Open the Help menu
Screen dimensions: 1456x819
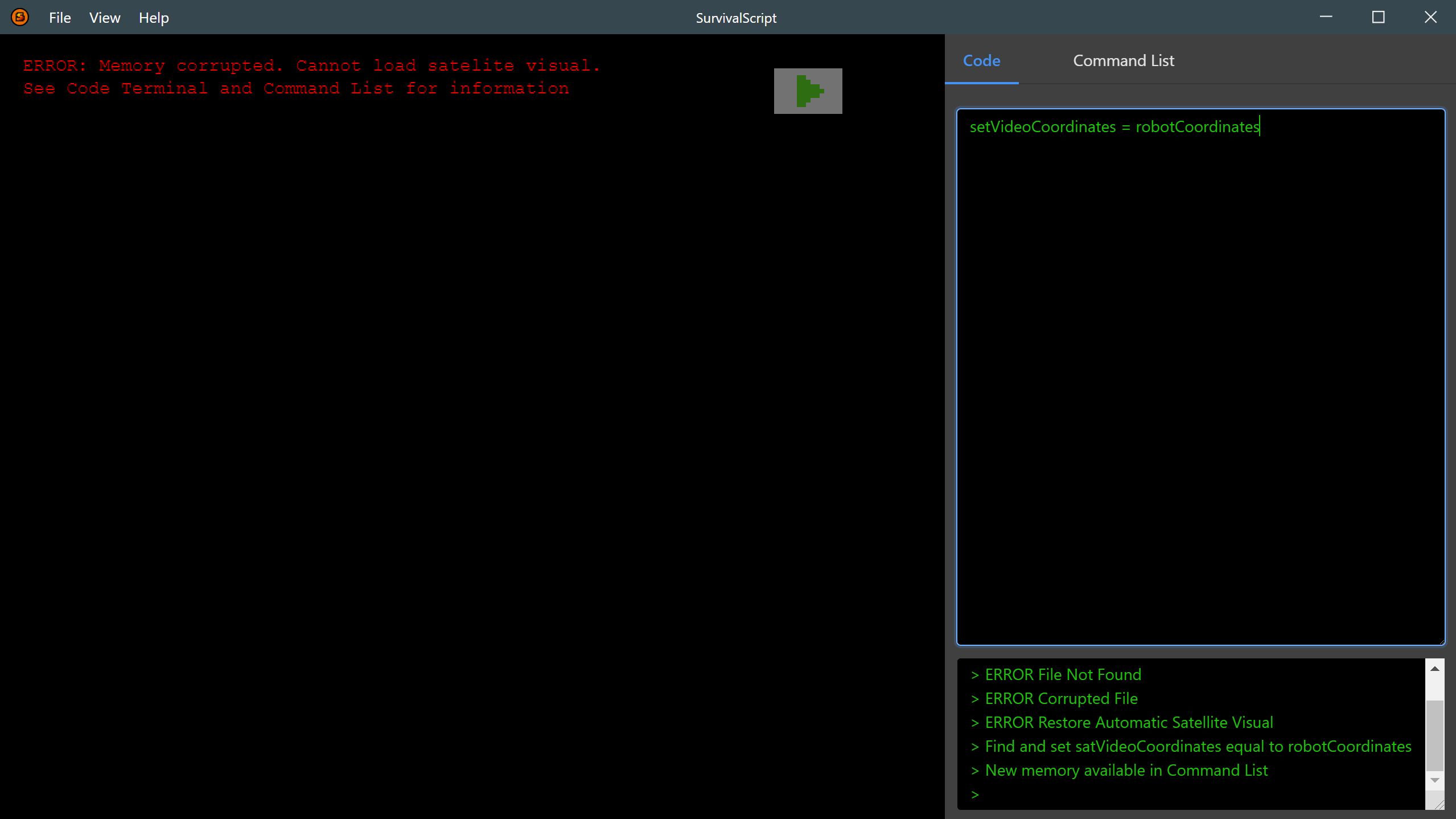(x=154, y=18)
